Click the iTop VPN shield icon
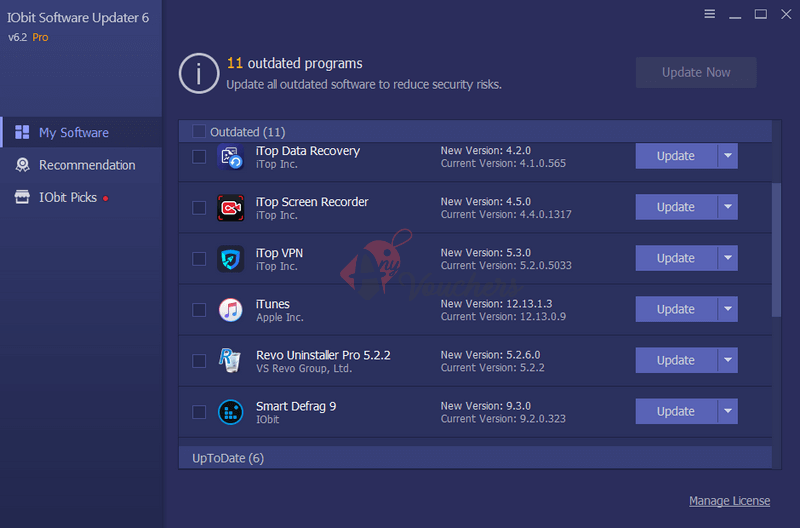800x528 pixels. (x=230, y=259)
